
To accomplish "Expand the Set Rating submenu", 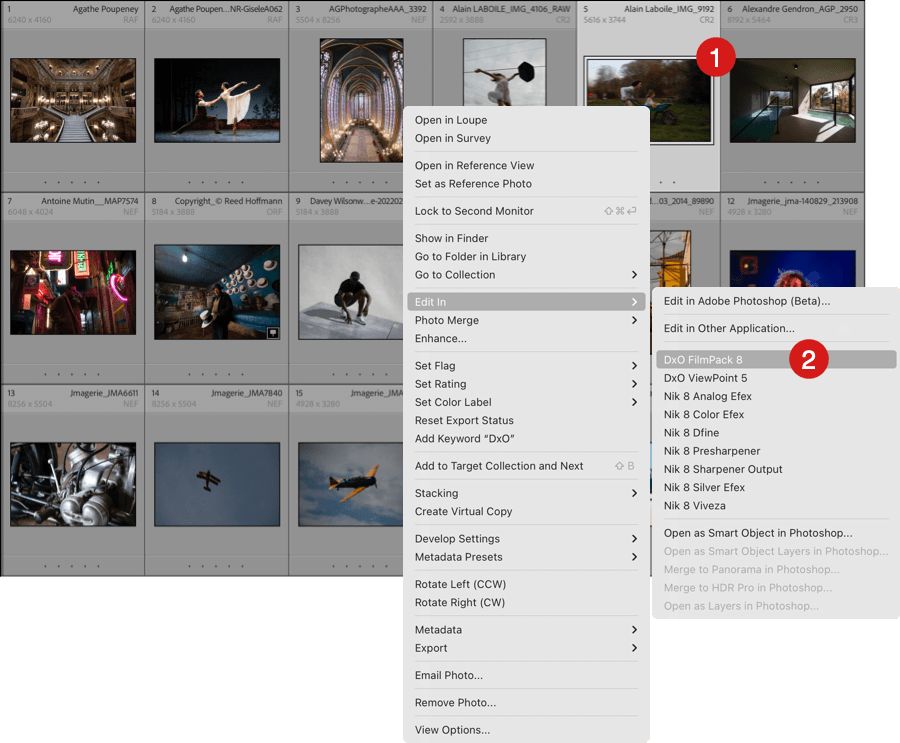I will (x=634, y=384).
